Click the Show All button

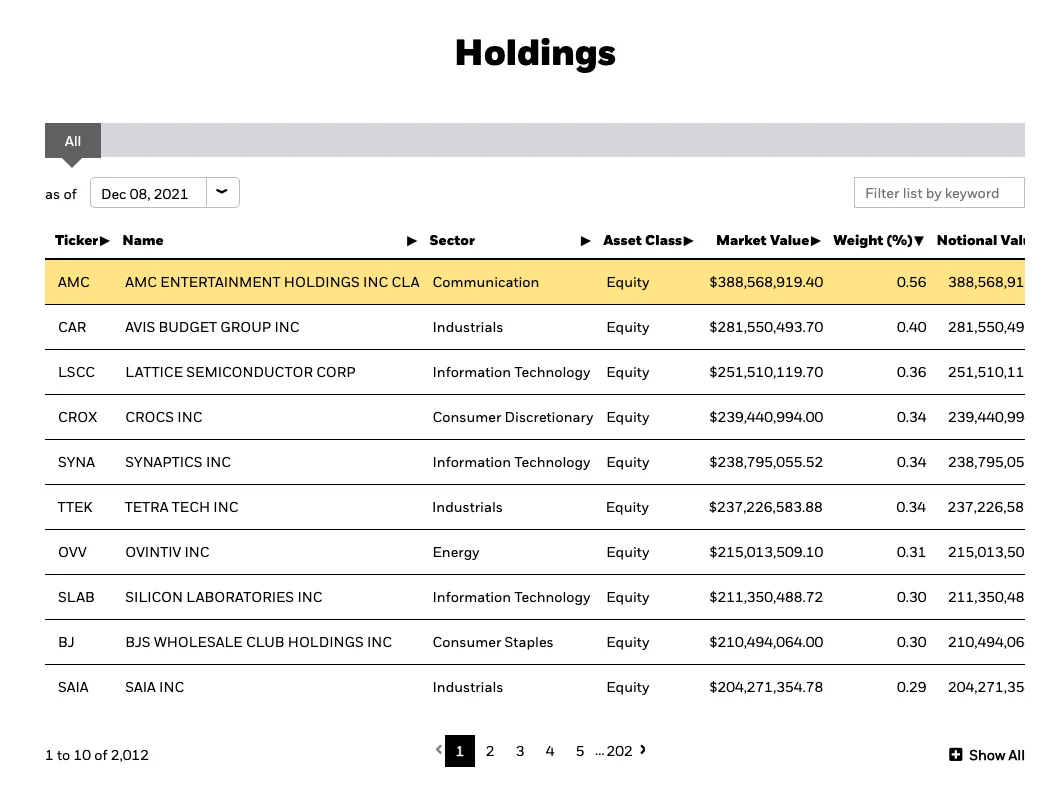987,755
